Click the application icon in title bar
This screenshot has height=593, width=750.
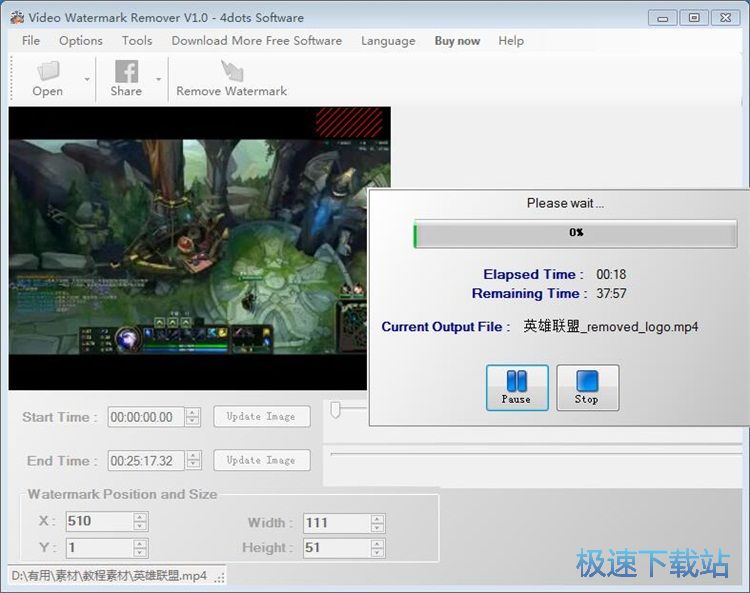tap(17, 18)
